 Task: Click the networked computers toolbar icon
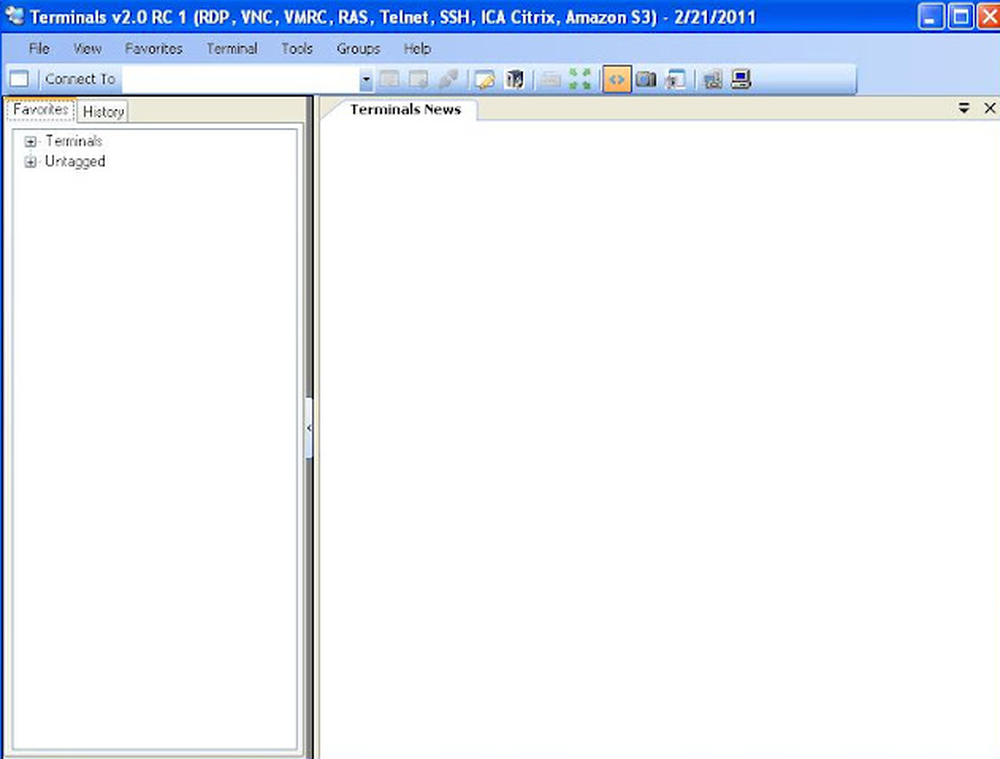click(712, 80)
